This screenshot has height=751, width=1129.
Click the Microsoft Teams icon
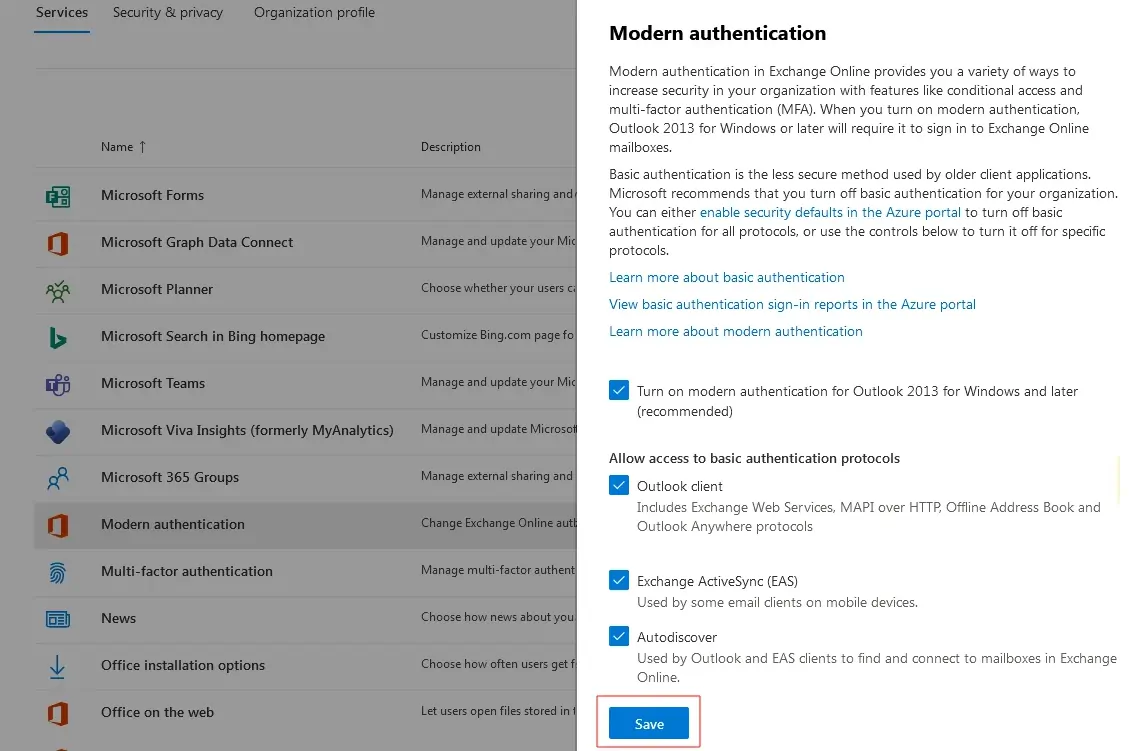58,384
